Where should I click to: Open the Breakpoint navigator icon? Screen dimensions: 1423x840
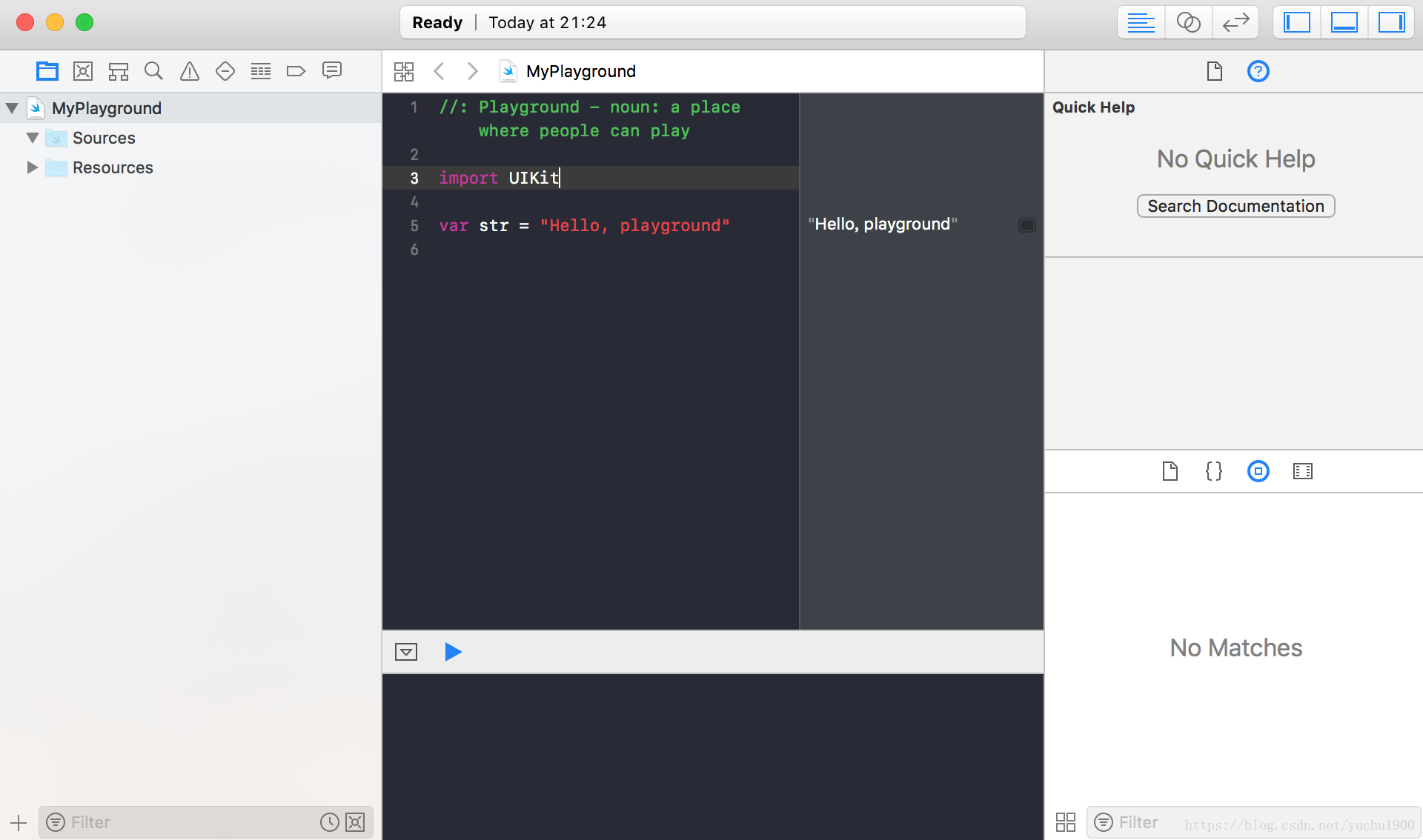click(x=296, y=71)
